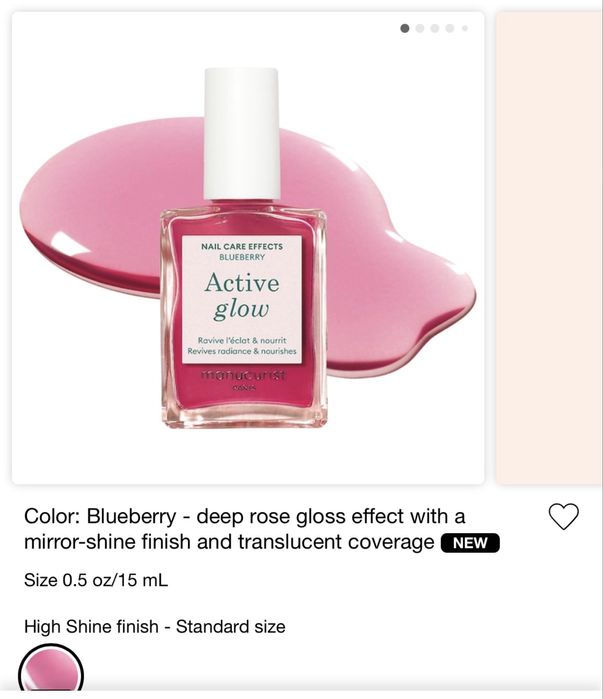Screen dimensions: 603x699
Task: Click the High Shine finish label
Action: tap(154, 627)
